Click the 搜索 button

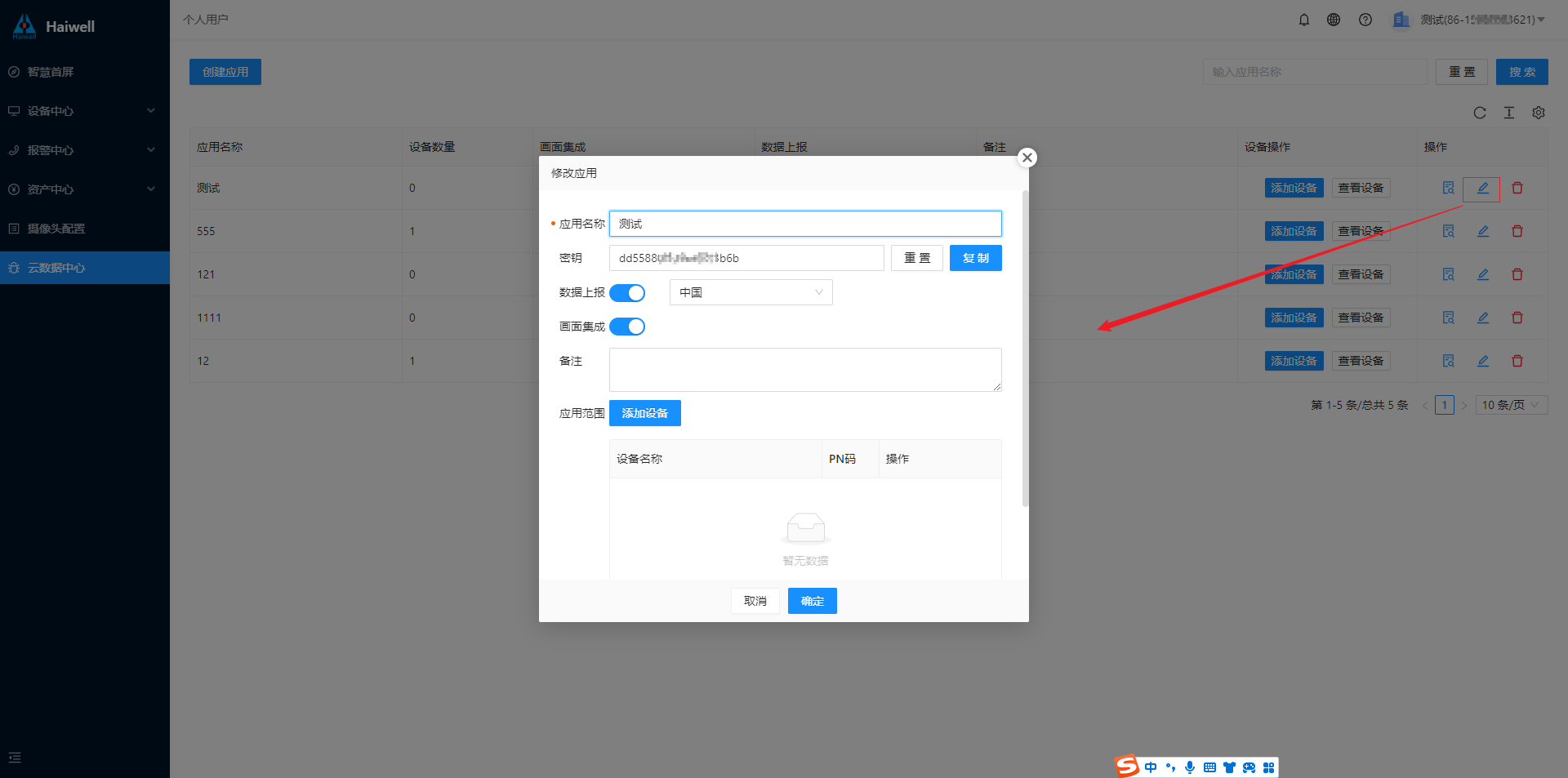(1522, 72)
